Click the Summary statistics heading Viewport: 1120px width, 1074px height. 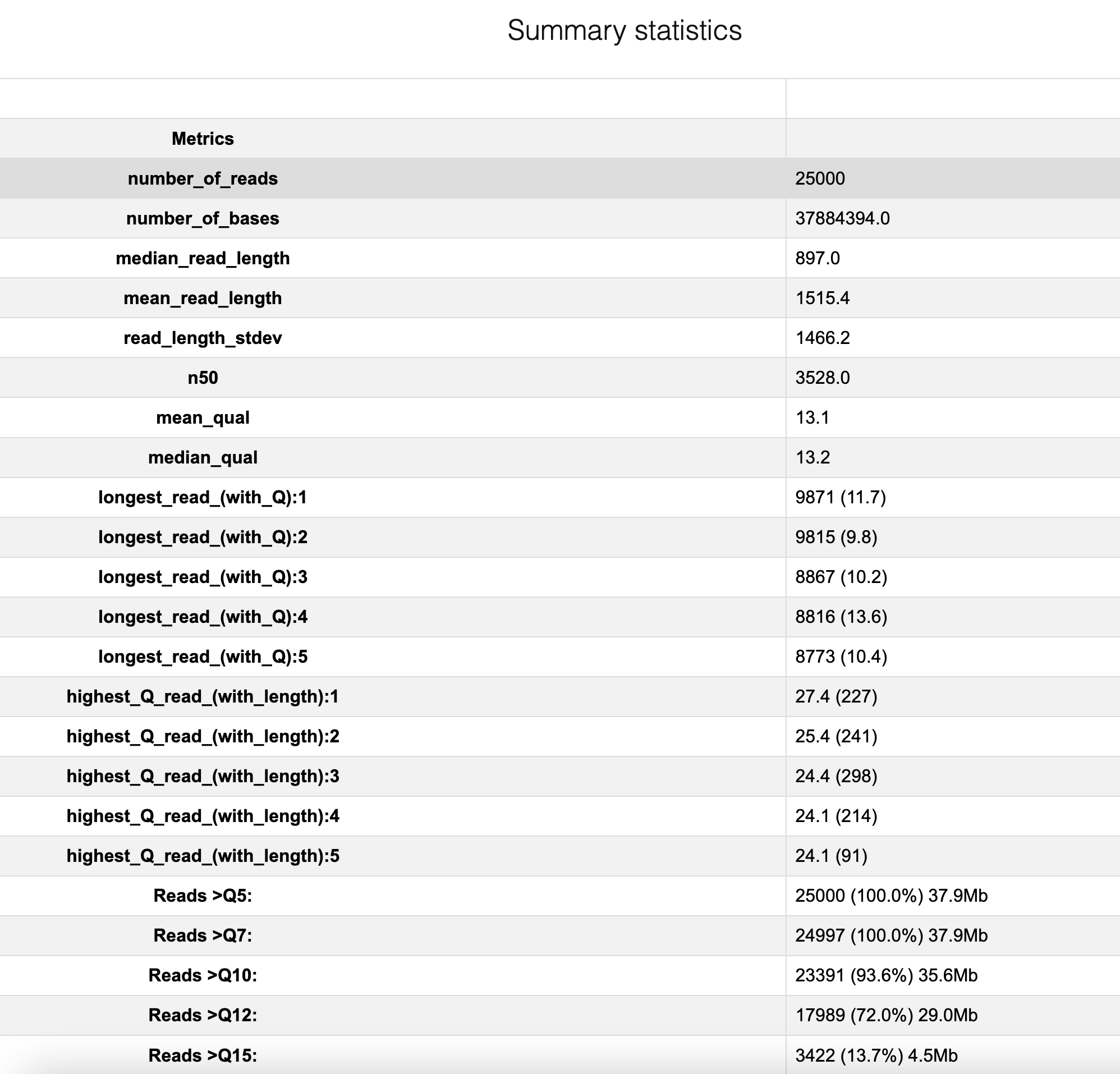[x=624, y=30]
